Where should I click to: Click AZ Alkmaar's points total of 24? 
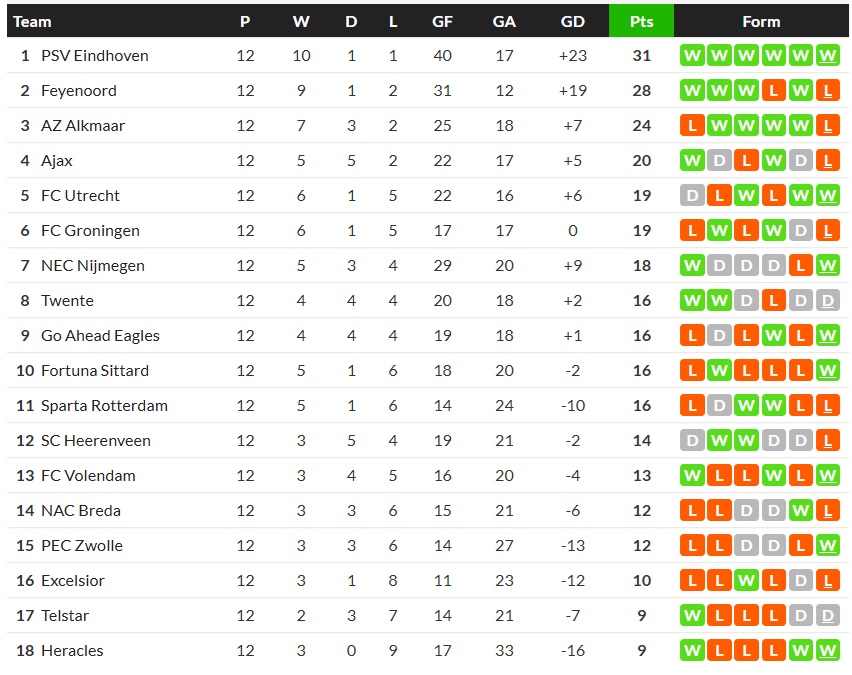click(641, 126)
